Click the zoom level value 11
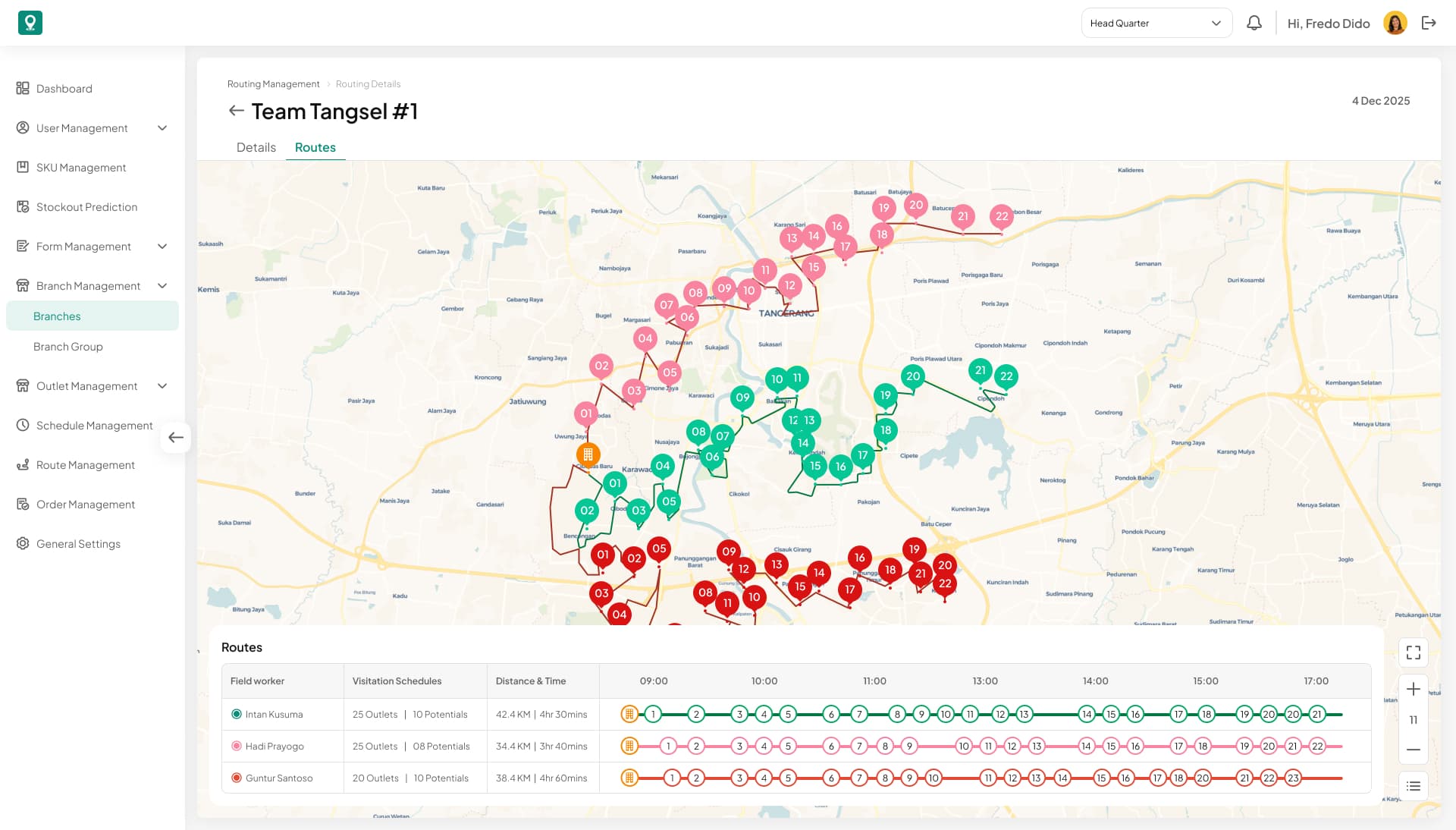 [x=1414, y=719]
